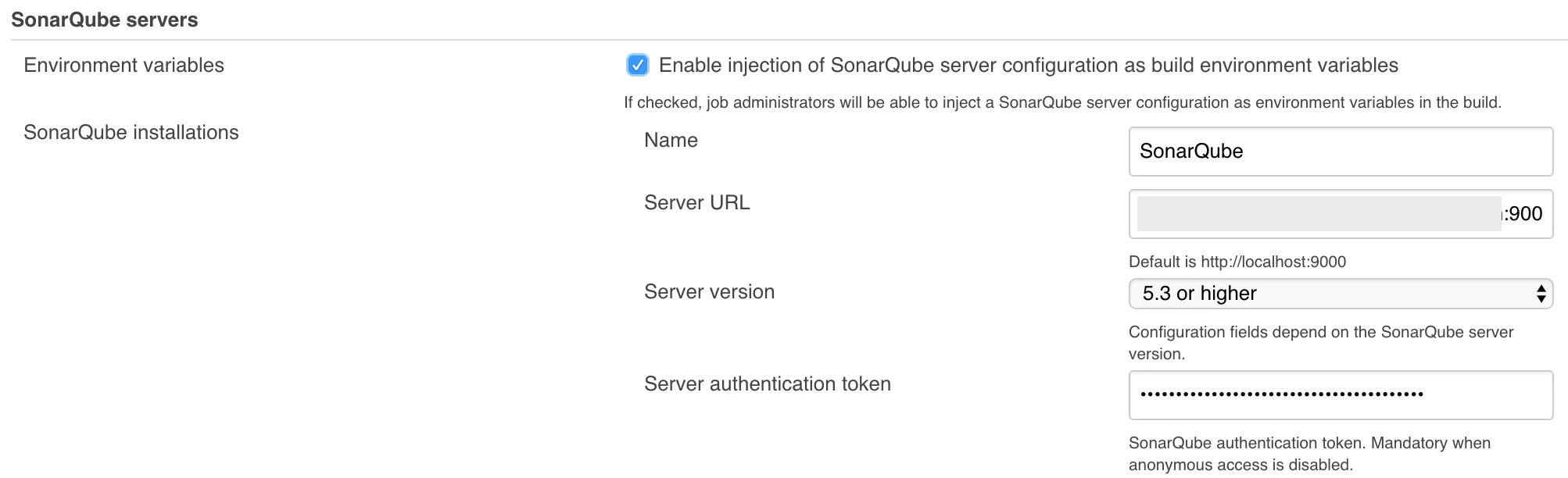Click the Server authentication token label
Screen dimensions: 1568x478
[767, 383]
